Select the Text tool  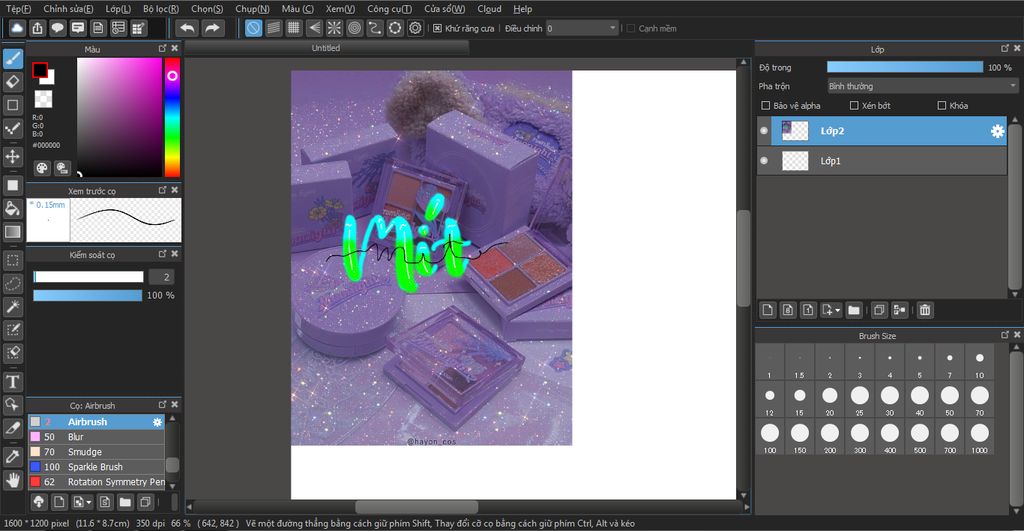12,381
